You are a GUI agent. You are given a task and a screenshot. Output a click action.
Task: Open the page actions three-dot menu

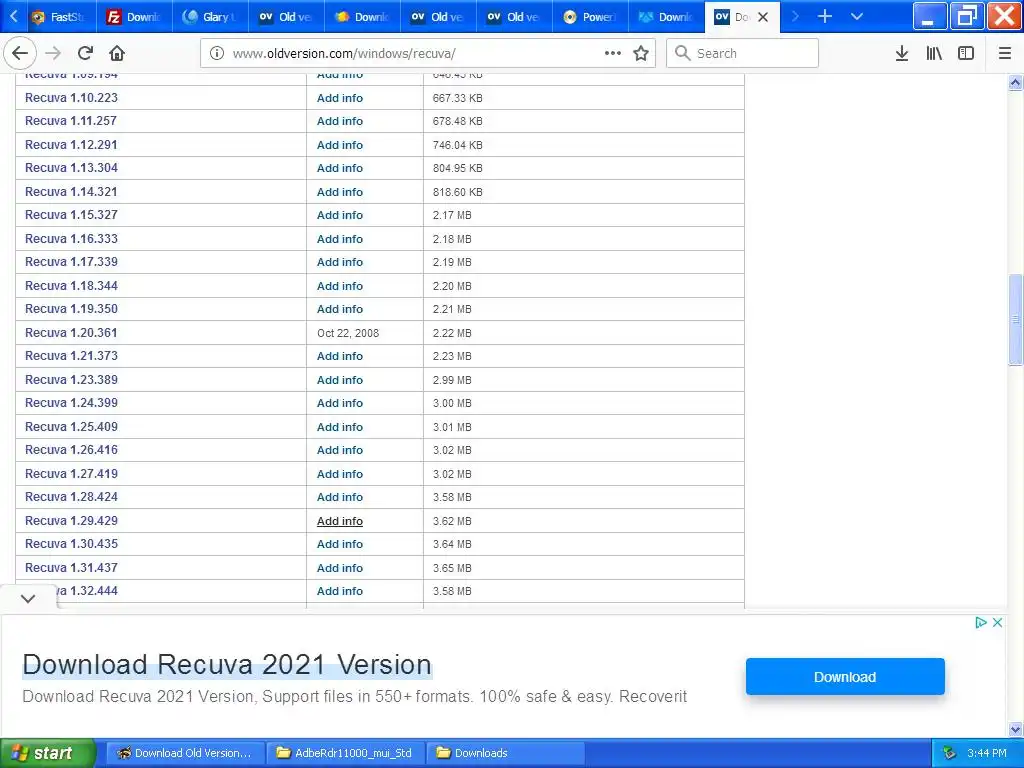613,53
